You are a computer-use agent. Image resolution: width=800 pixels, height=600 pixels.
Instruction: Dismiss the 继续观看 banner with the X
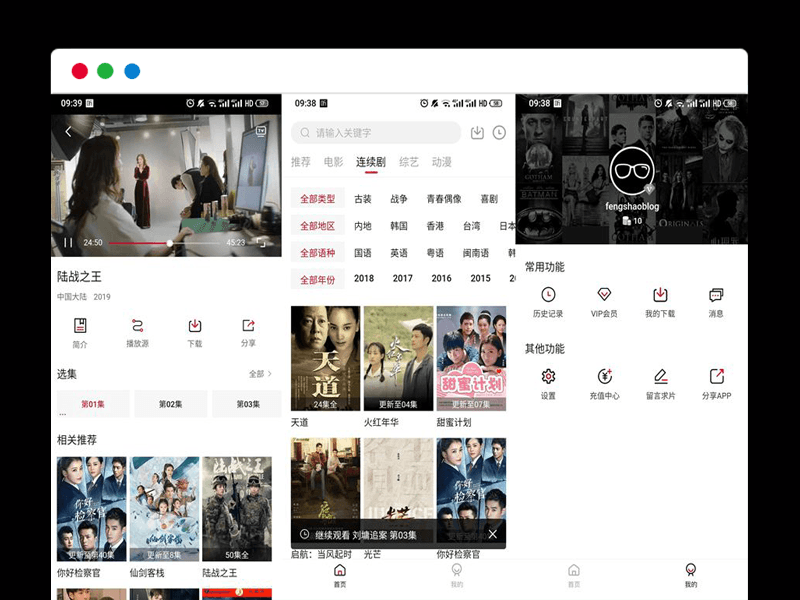click(x=493, y=534)
